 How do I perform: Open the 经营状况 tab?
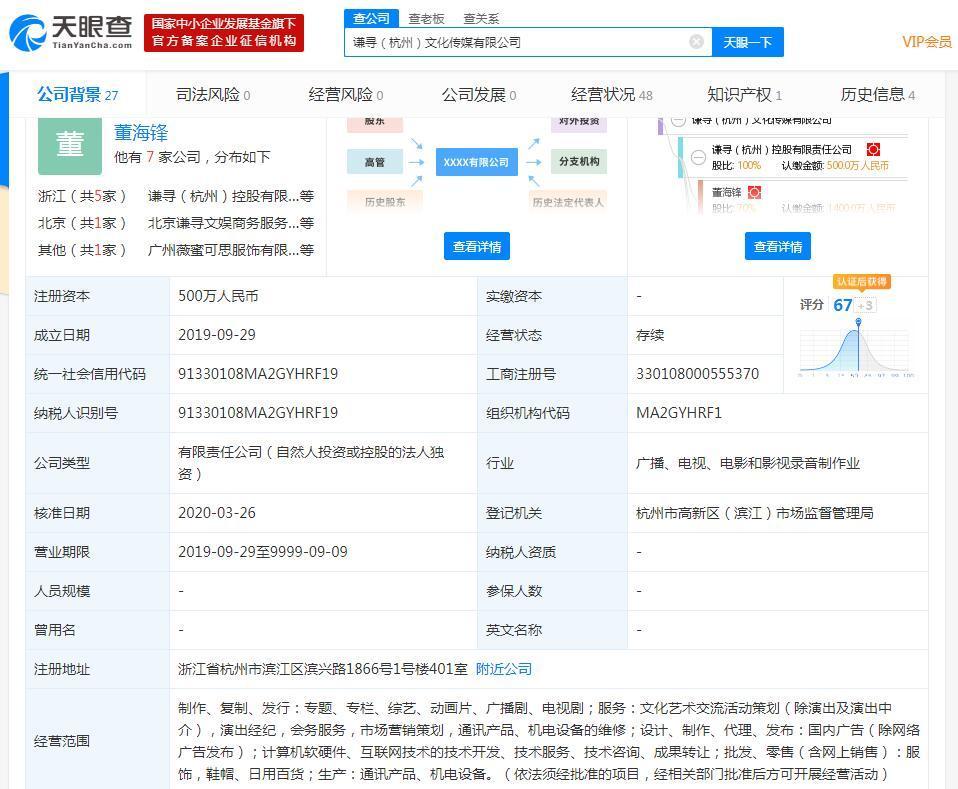612,95
